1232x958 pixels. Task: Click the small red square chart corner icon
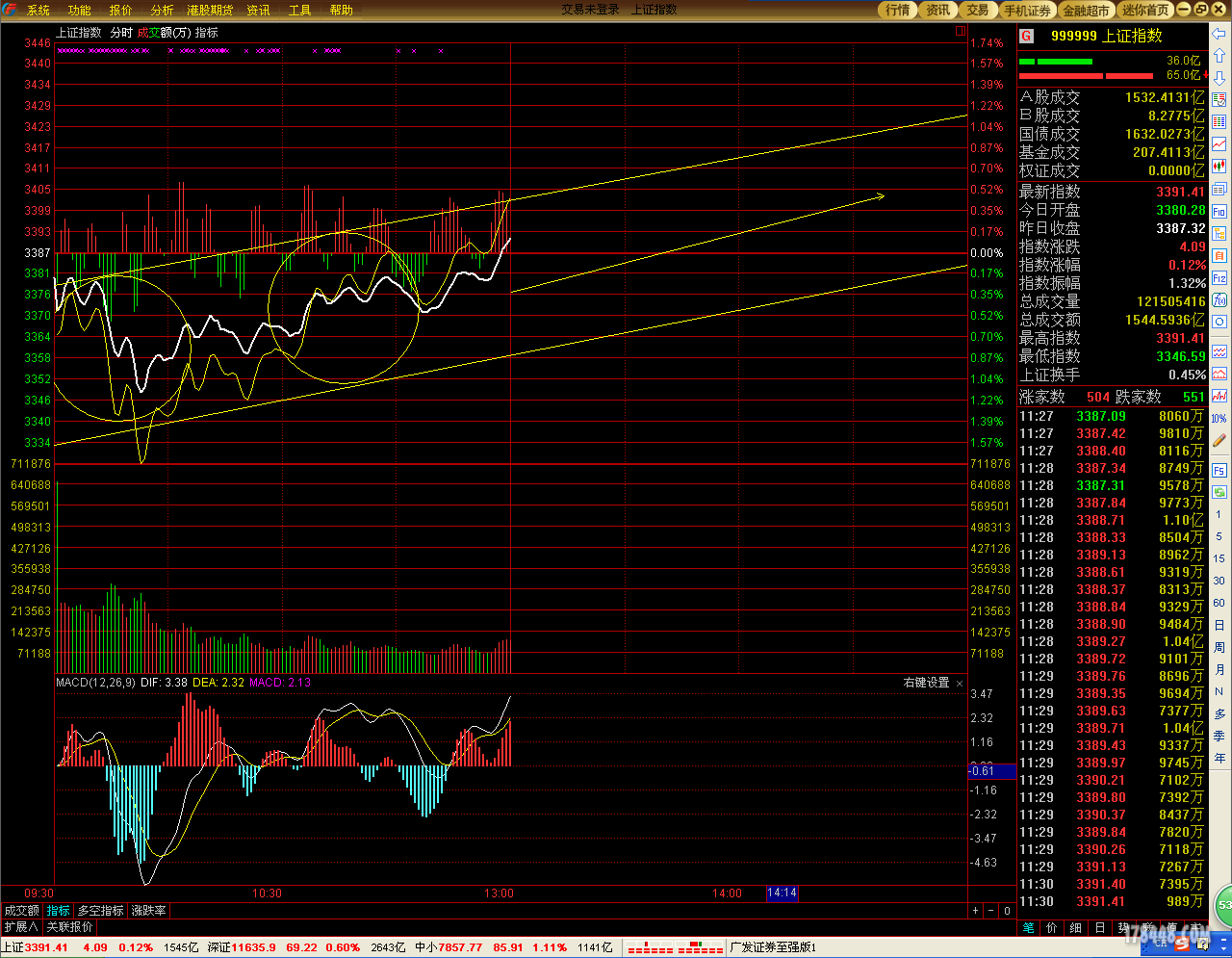pyautogui.click(x=960, y=31)
